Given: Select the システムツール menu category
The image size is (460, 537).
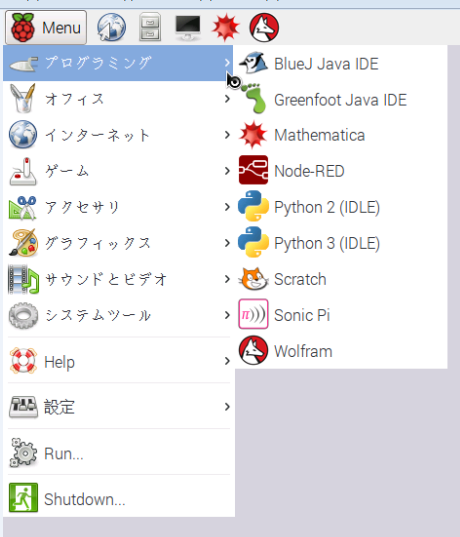Looking at the screenshot, I should click(x=119, y=315).
